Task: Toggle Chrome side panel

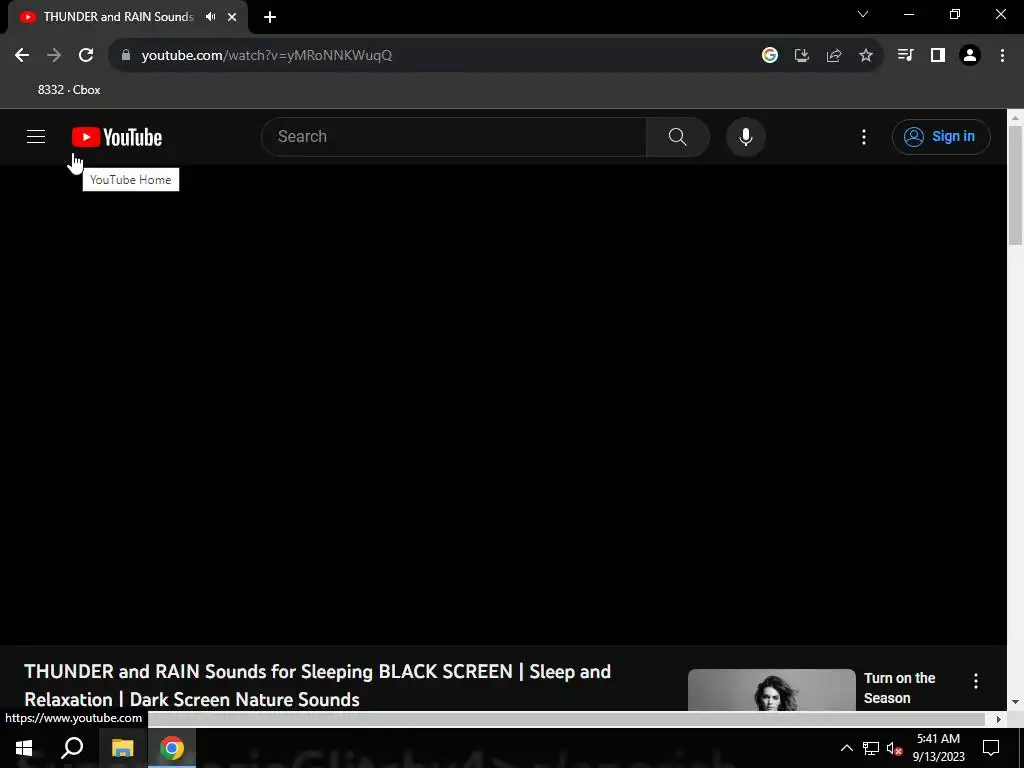Action: point(938,56)
